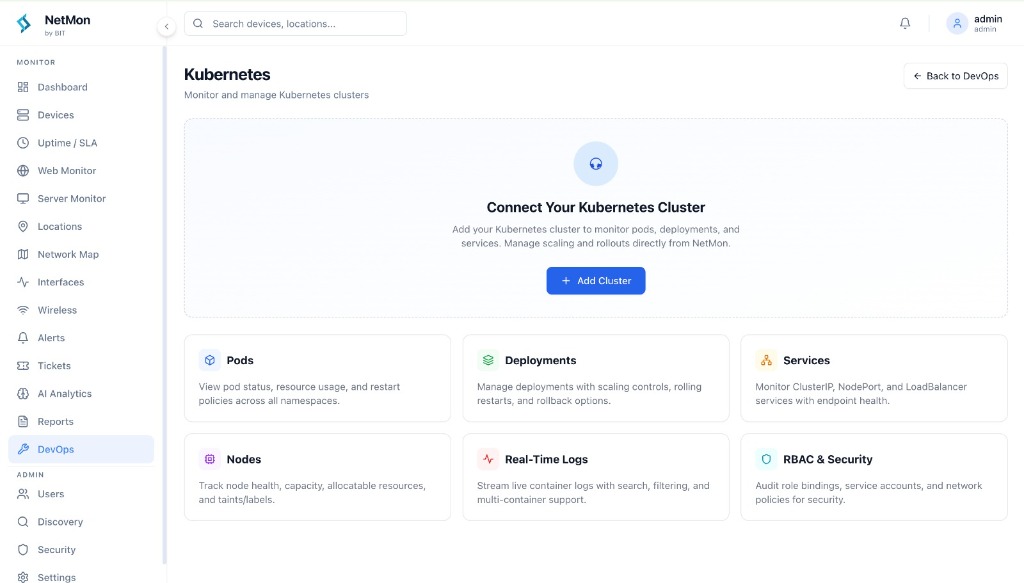Click the Nodes icon on its card

pyautogui.click(x=210, y=459)
